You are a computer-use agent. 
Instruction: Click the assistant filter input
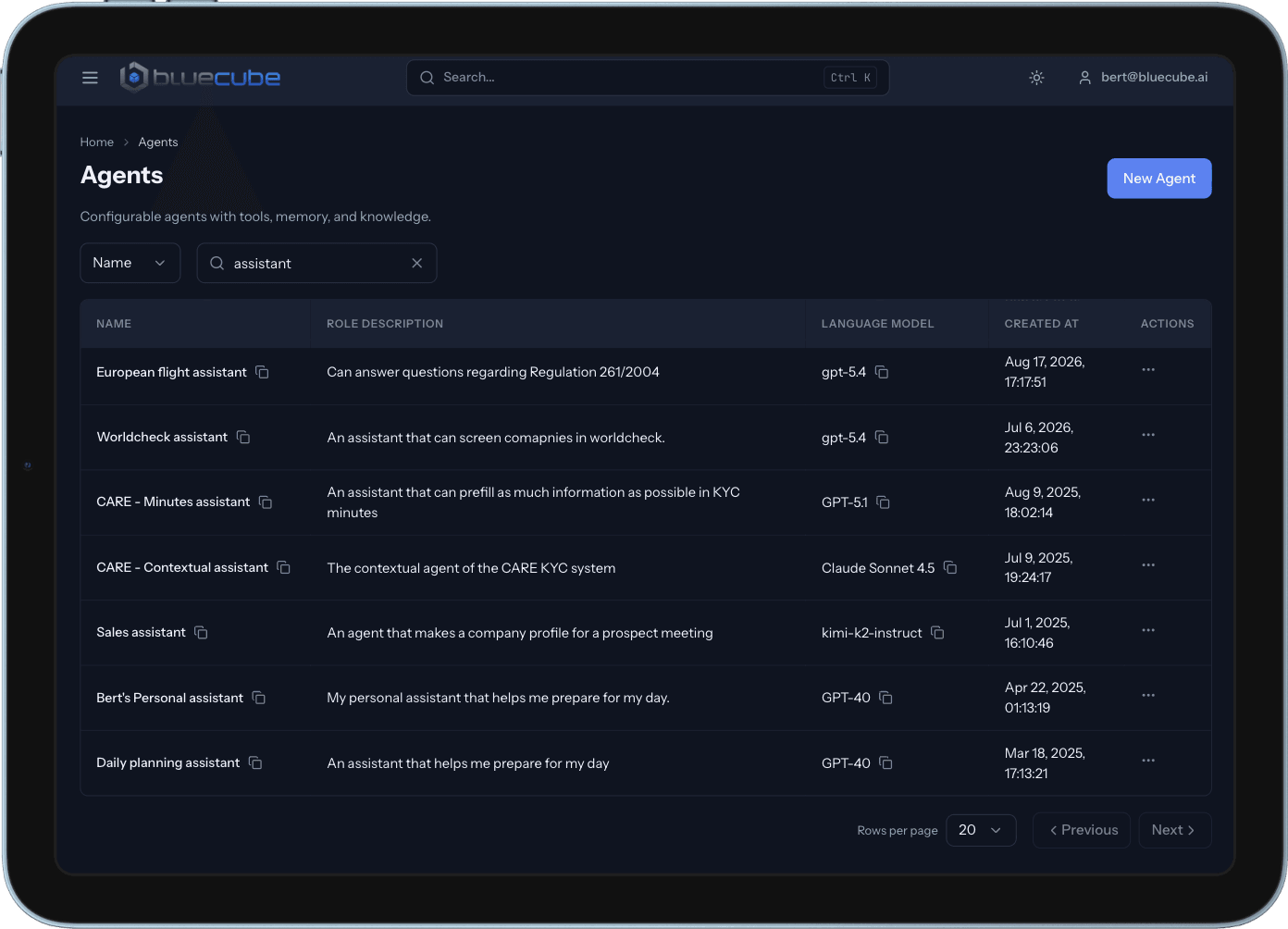tap(316, 263)
